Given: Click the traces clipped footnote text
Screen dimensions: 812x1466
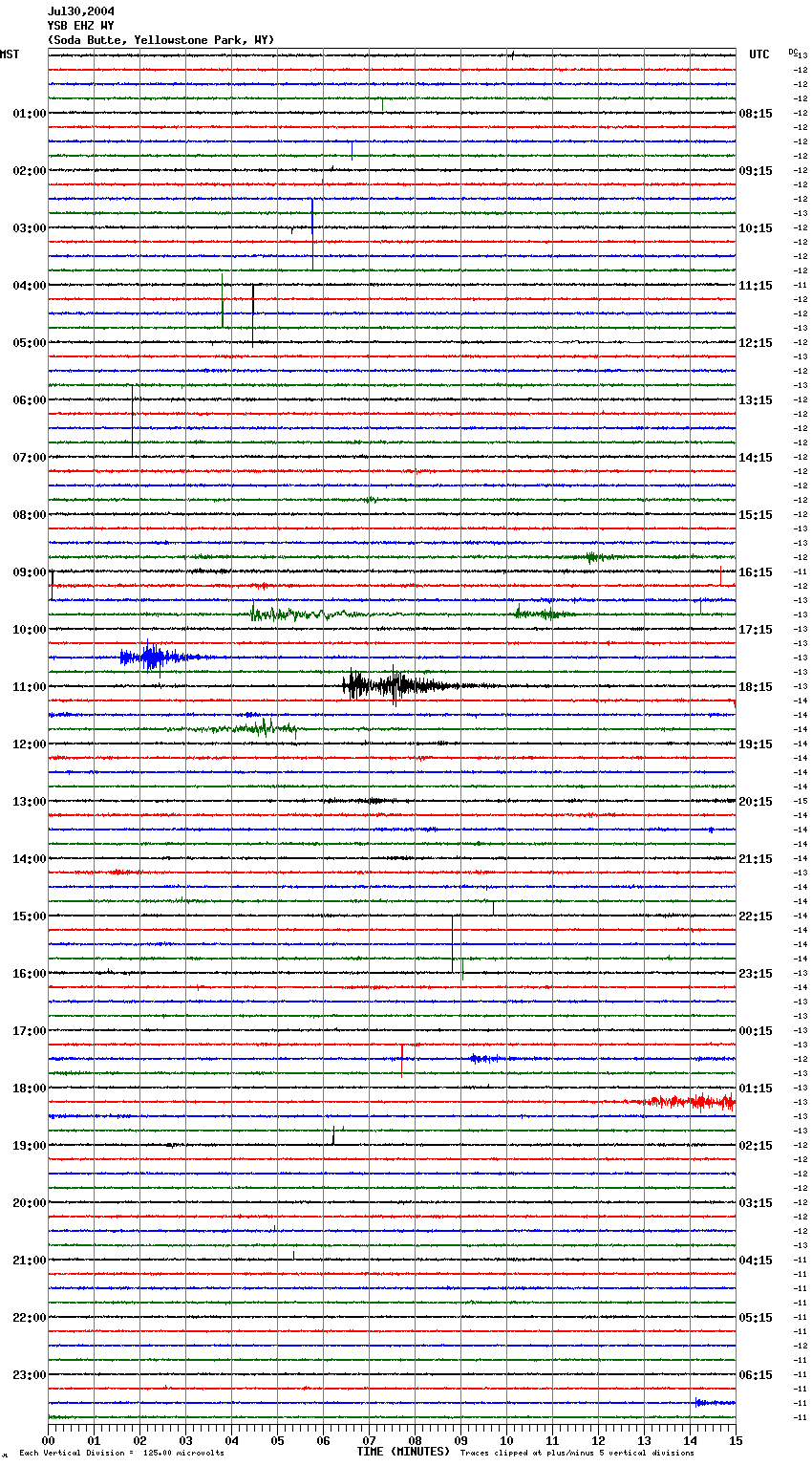Looking at the screenshot, I should pos(577,1454).
